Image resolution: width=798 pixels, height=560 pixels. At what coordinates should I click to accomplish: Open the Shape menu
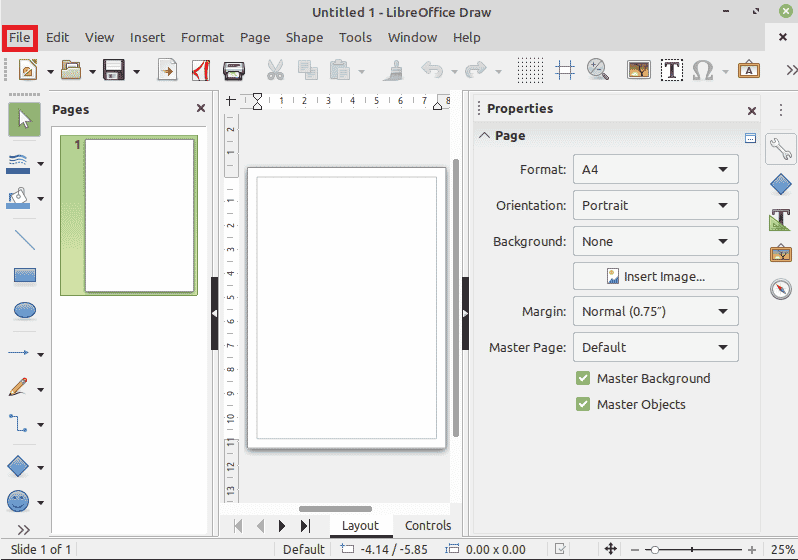(x=304, y=38)
